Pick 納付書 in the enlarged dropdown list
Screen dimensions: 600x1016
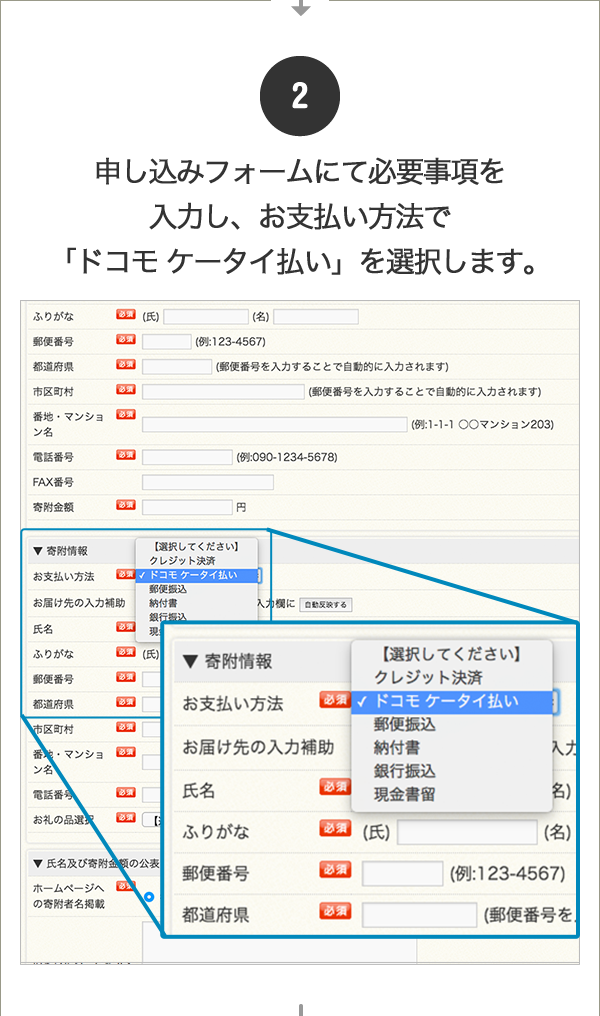coord(397,748)
